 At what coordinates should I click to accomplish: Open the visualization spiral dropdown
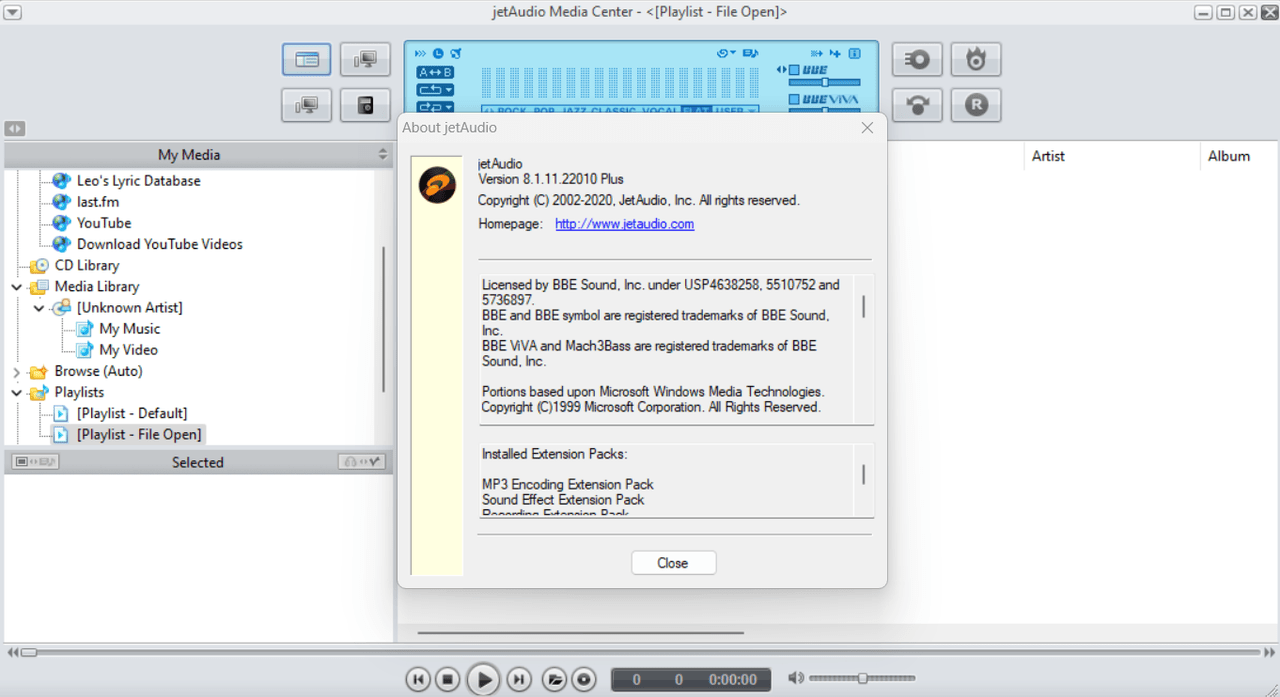click(x=726, y=53)
